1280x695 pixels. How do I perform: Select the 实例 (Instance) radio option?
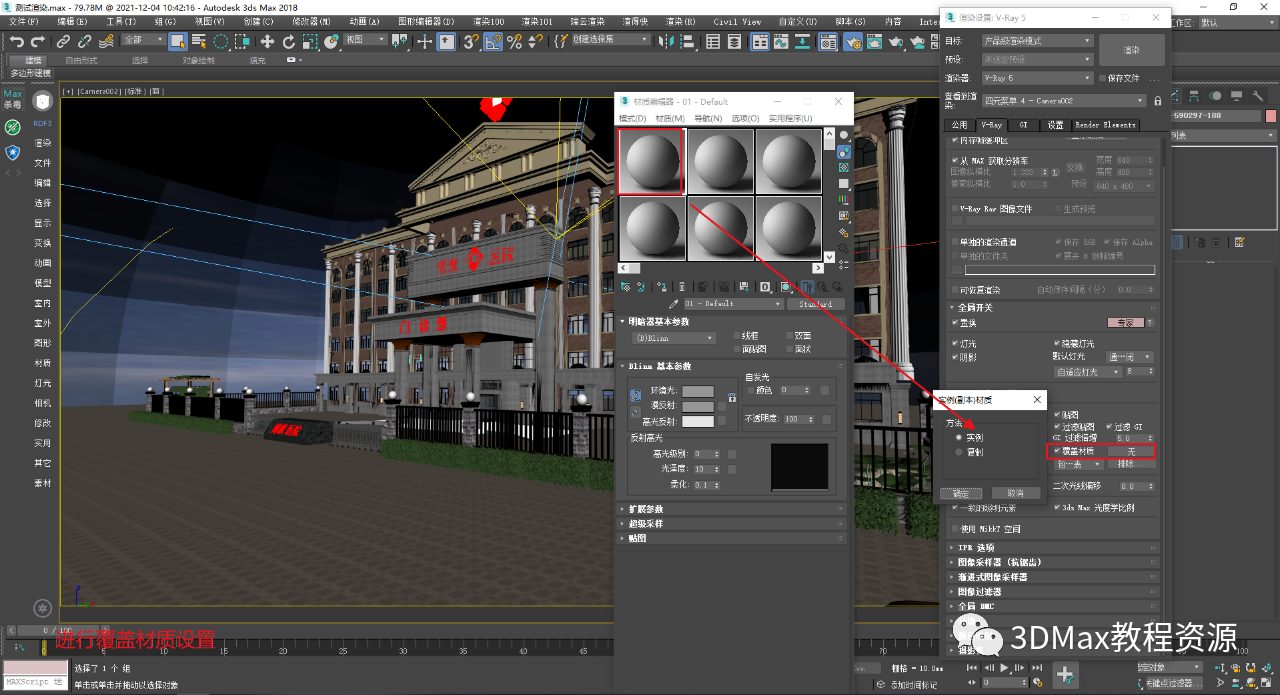click(x=960, y=437)
